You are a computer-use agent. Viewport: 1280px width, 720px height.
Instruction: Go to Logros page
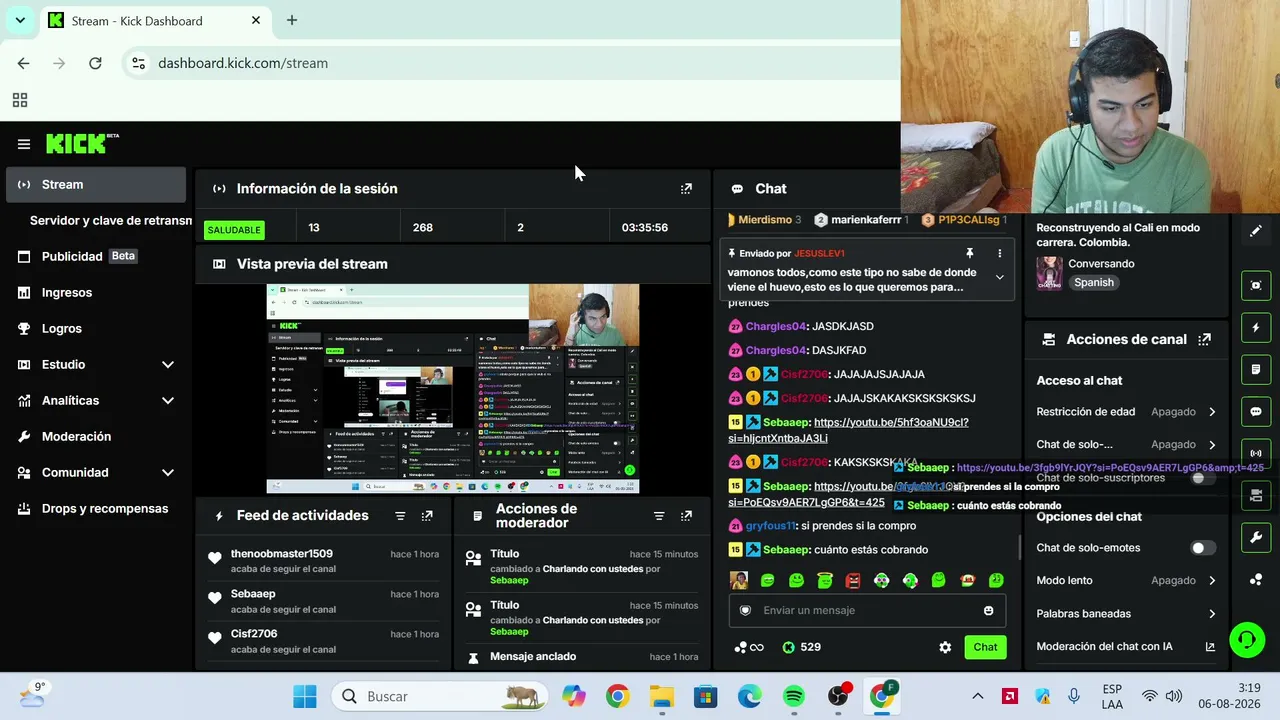click(x=94, y=329)
